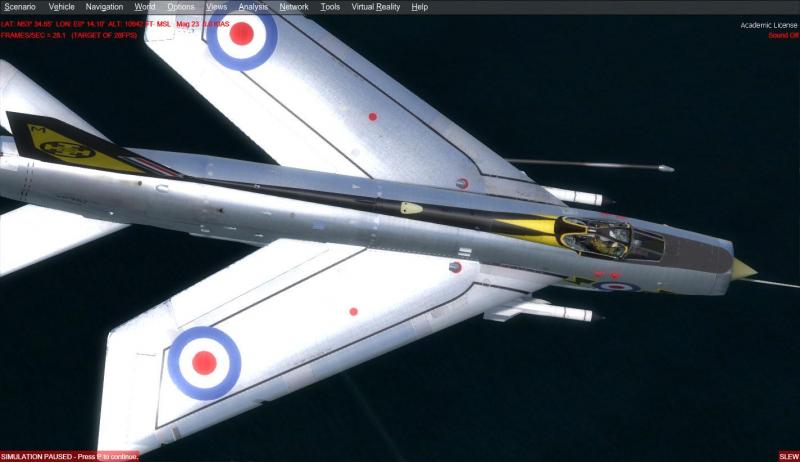Click the 'Academic License' text
The image size is (800, 462).
coord(768,25)
